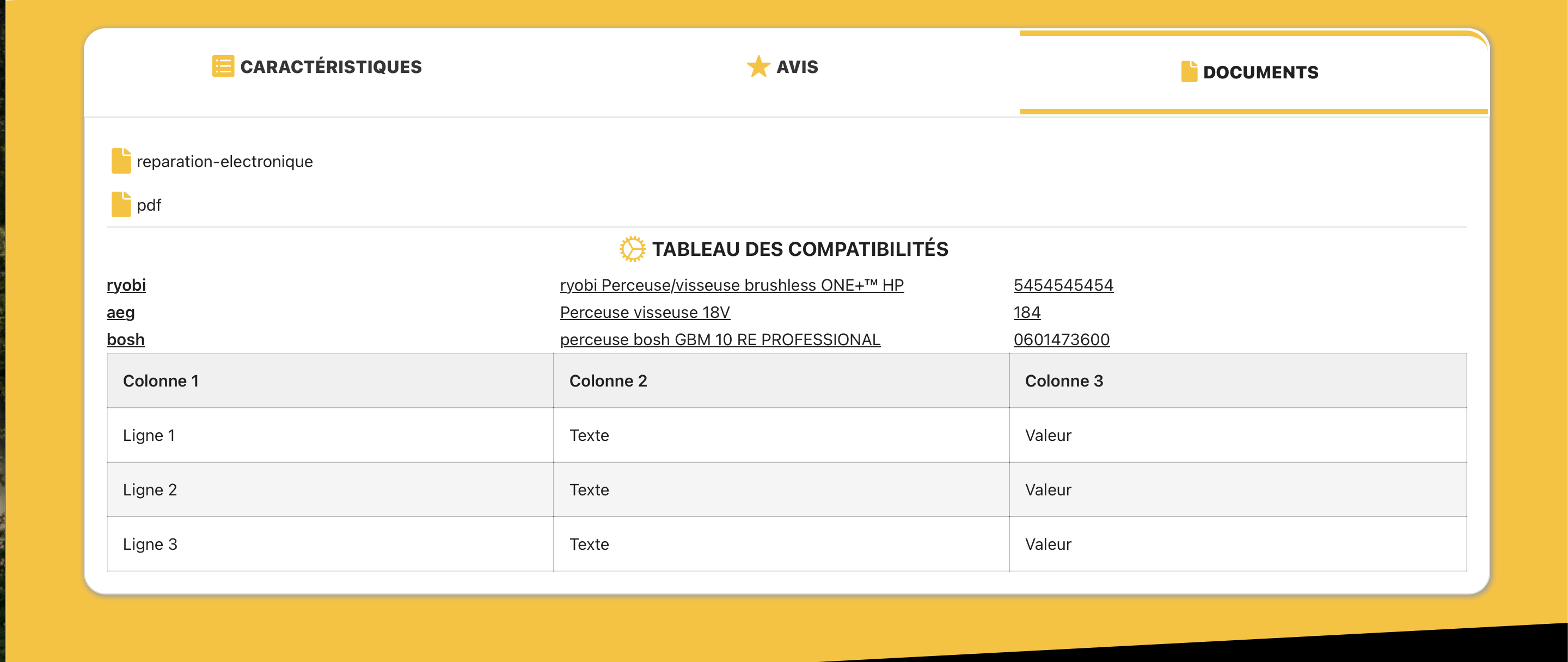Click the ryobi brand link
The width and height of the screenshot is (1568, 662).
126,285
